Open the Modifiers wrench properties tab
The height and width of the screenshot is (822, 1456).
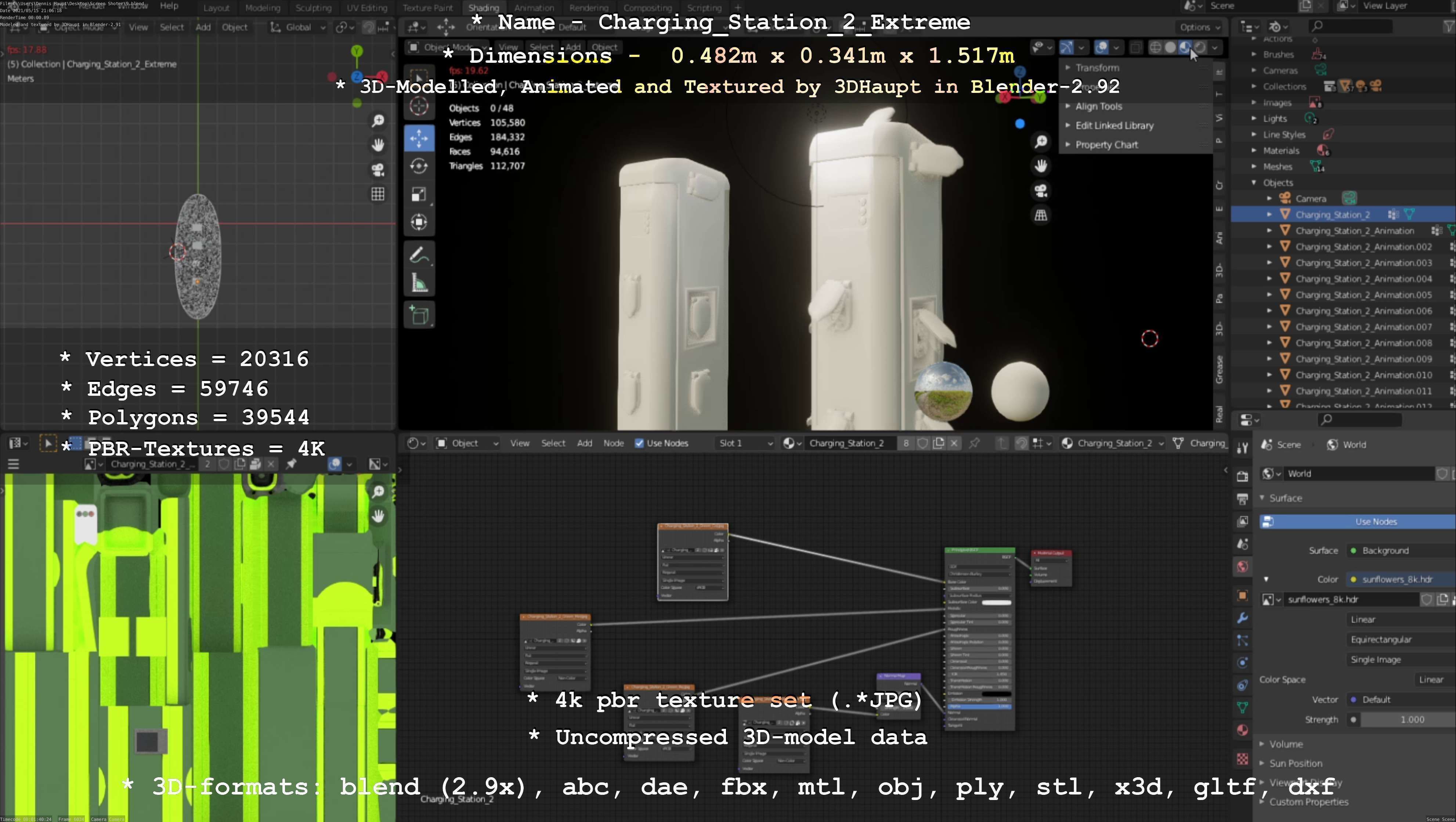[1242, 618]
